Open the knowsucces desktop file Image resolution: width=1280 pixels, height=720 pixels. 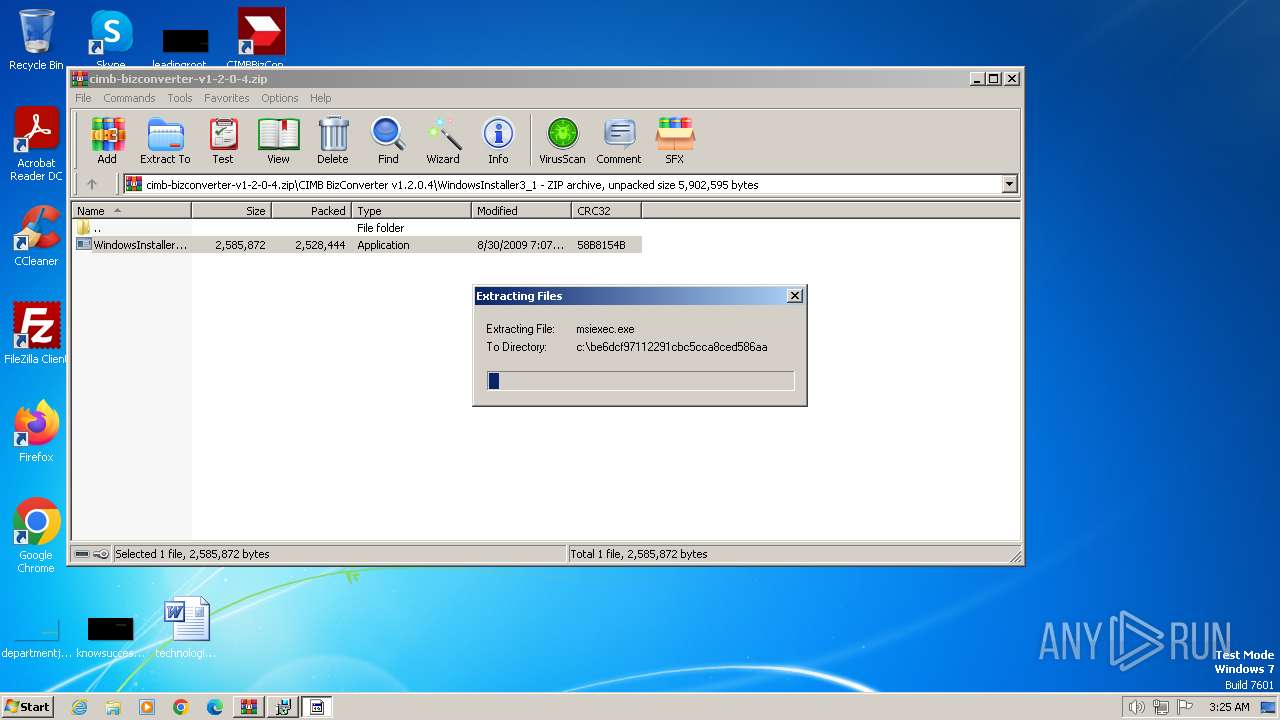pyautogui.click(x=110, y=637)
